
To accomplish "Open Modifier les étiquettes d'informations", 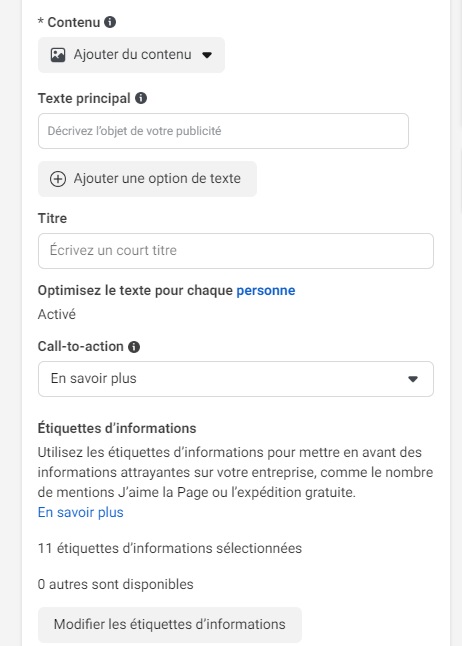I will pyautogui.click(x=170, y=625).
